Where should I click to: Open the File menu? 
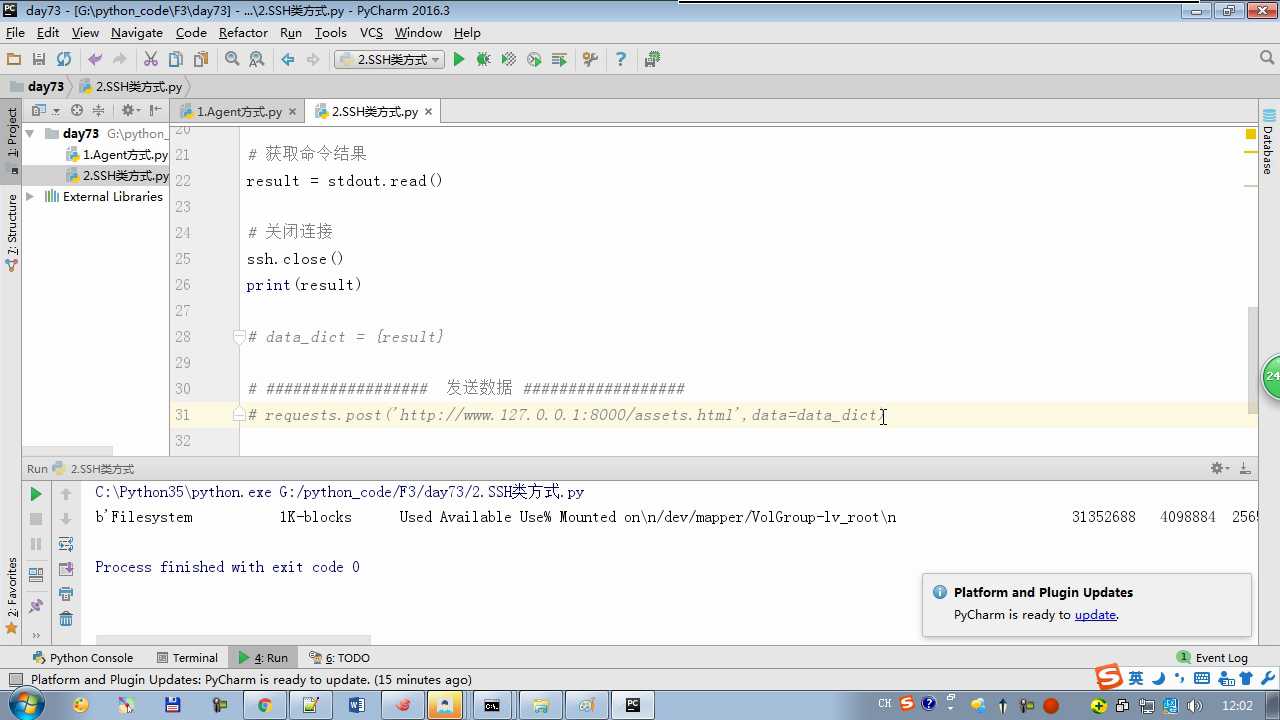(15, 33)
